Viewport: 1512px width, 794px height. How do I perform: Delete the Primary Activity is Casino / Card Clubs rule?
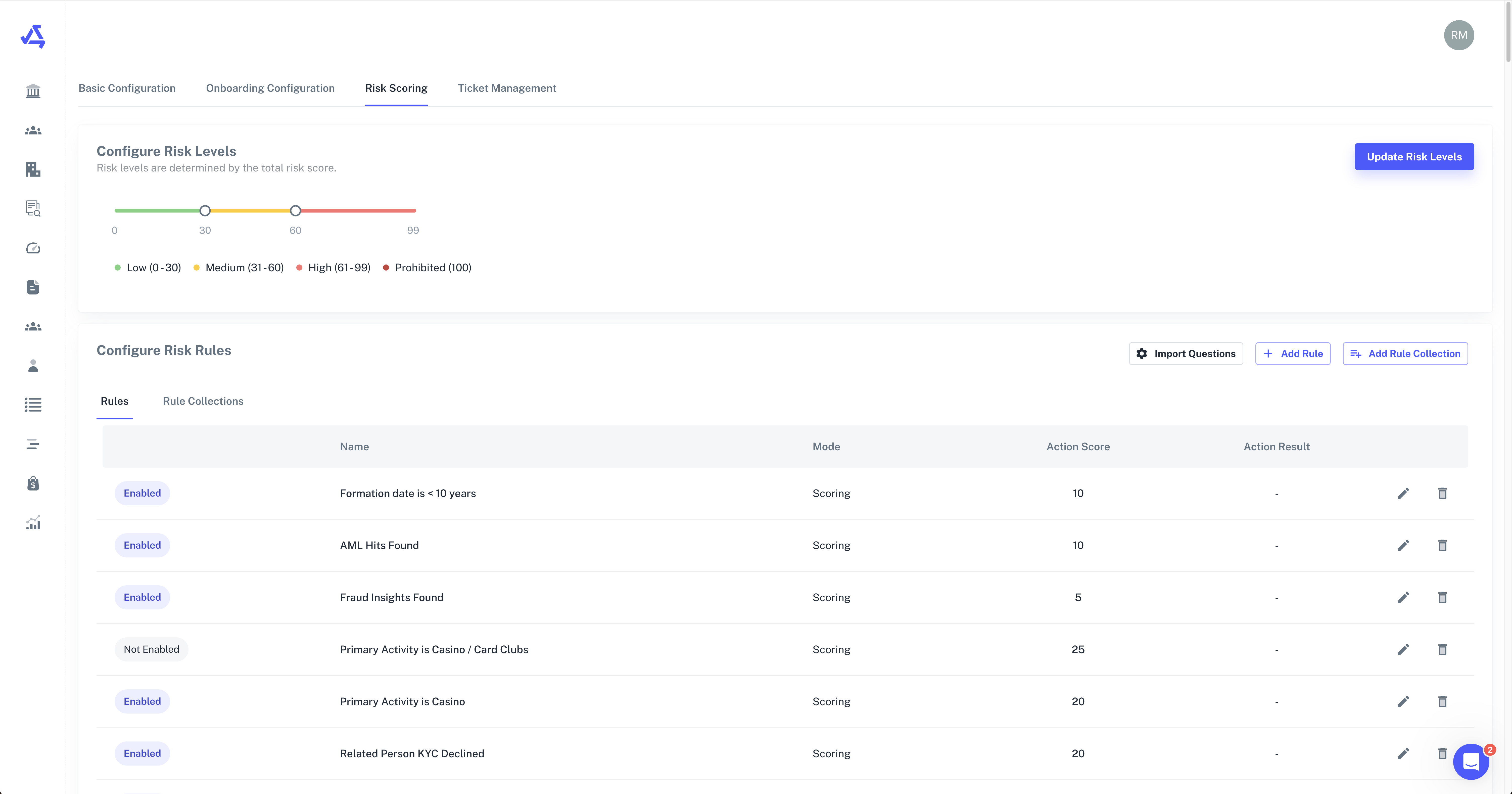click(1442, 649)
